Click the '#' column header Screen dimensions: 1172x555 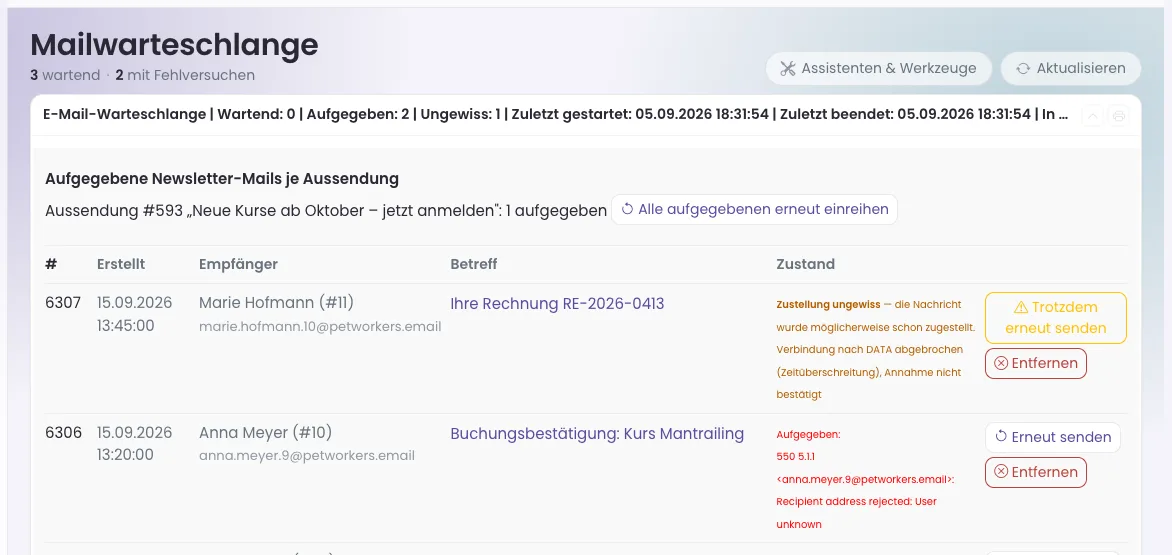pyautogui.click(x=51, y=264)
